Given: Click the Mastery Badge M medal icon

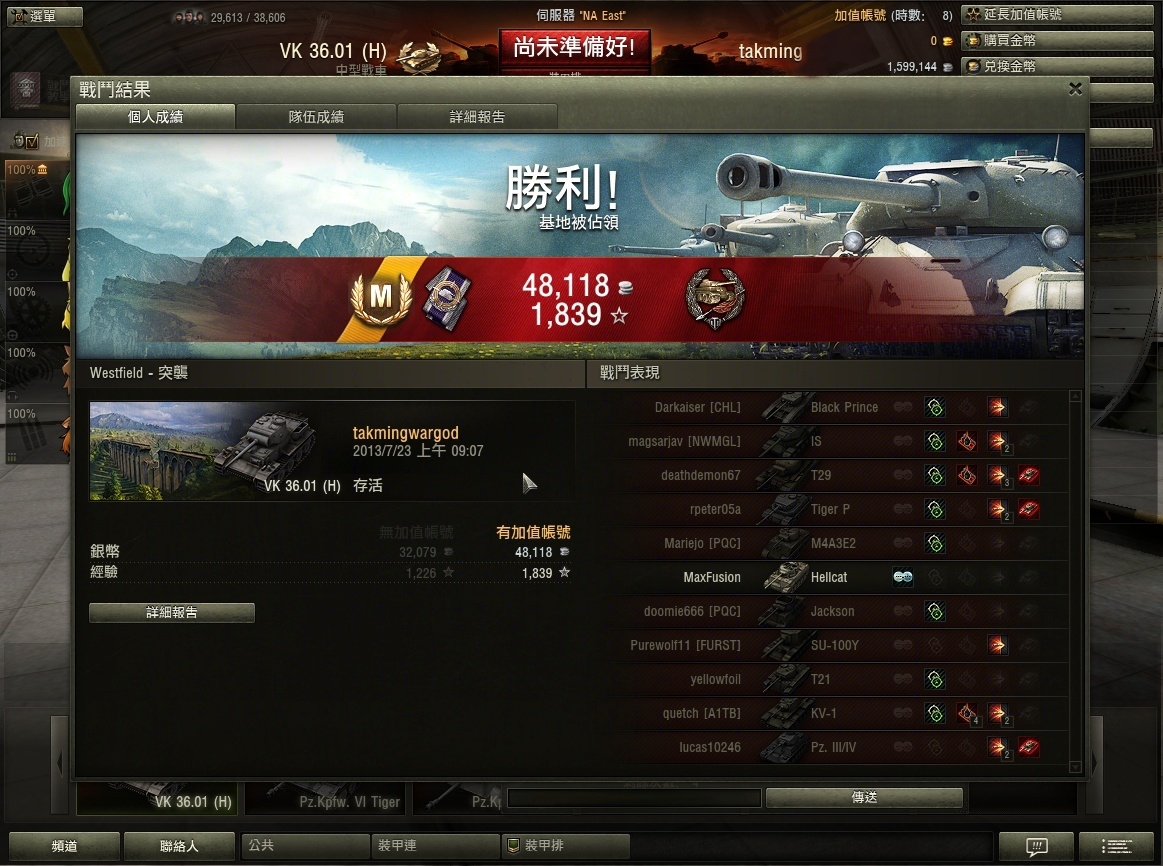Looking at the screenshot, I should click(x=380, y=298).
